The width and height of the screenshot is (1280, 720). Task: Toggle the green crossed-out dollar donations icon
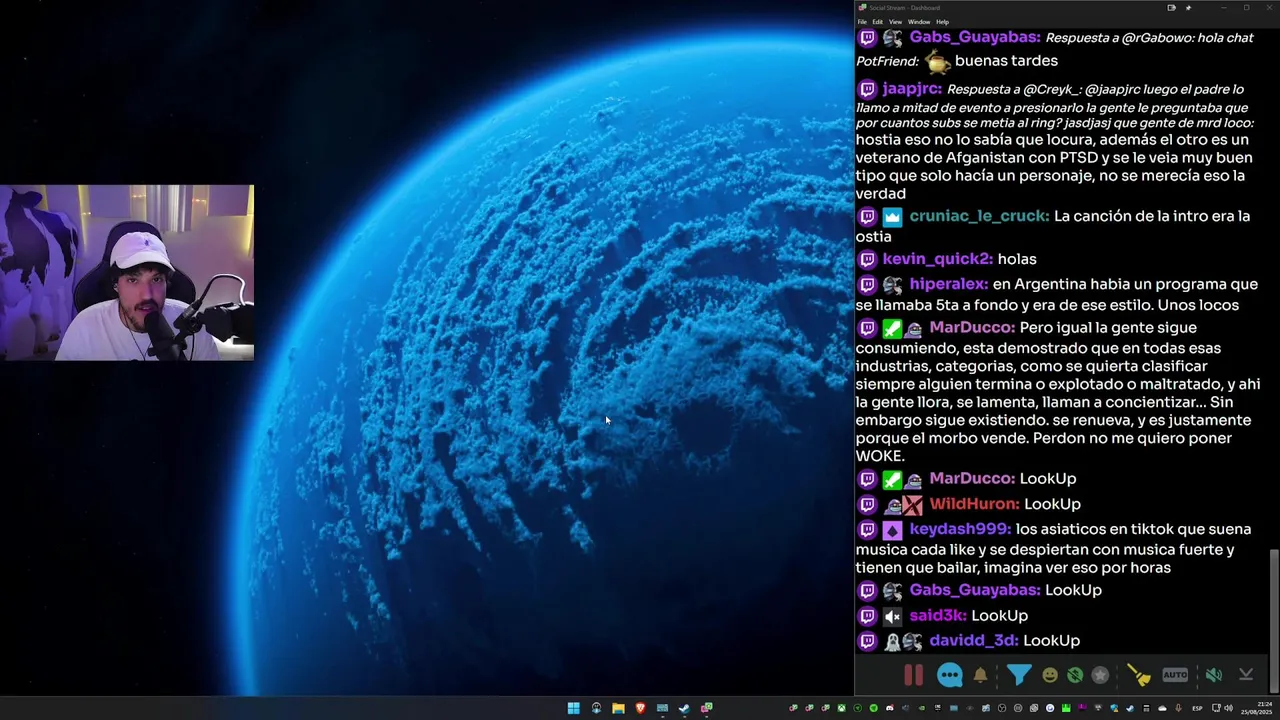coord(1075,675)
